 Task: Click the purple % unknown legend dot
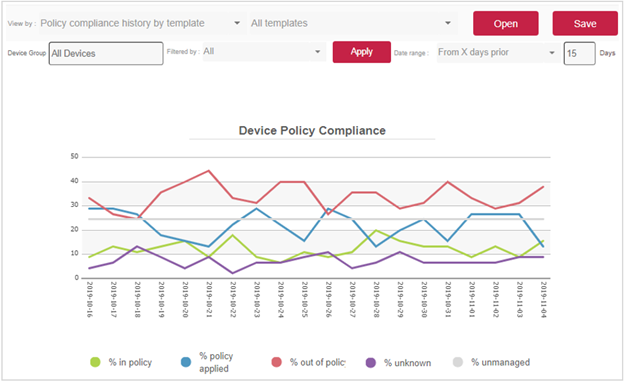(370, 363)
